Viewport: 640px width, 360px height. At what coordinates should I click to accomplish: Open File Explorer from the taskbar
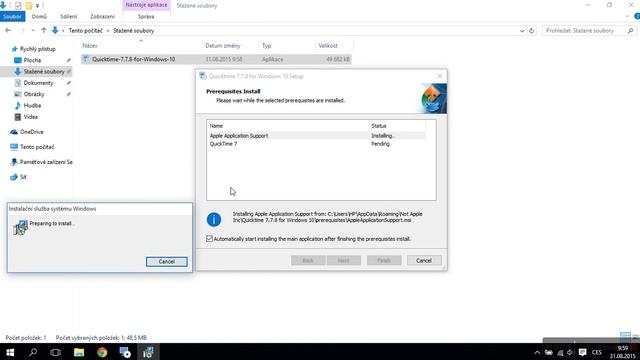click(79, 352)
